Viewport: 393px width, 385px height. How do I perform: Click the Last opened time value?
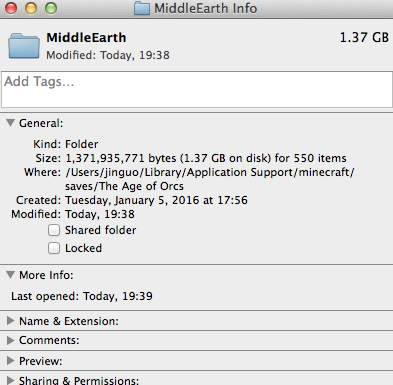(x=118, y=296)
